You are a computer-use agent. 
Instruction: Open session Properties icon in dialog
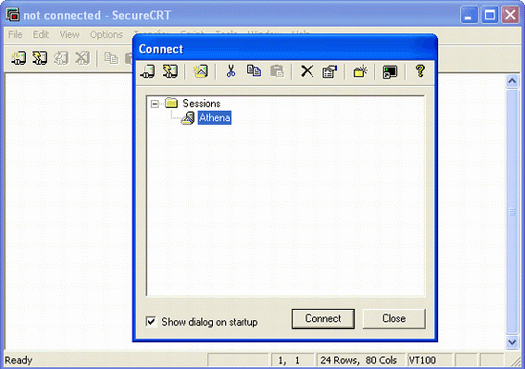(329, 71)
